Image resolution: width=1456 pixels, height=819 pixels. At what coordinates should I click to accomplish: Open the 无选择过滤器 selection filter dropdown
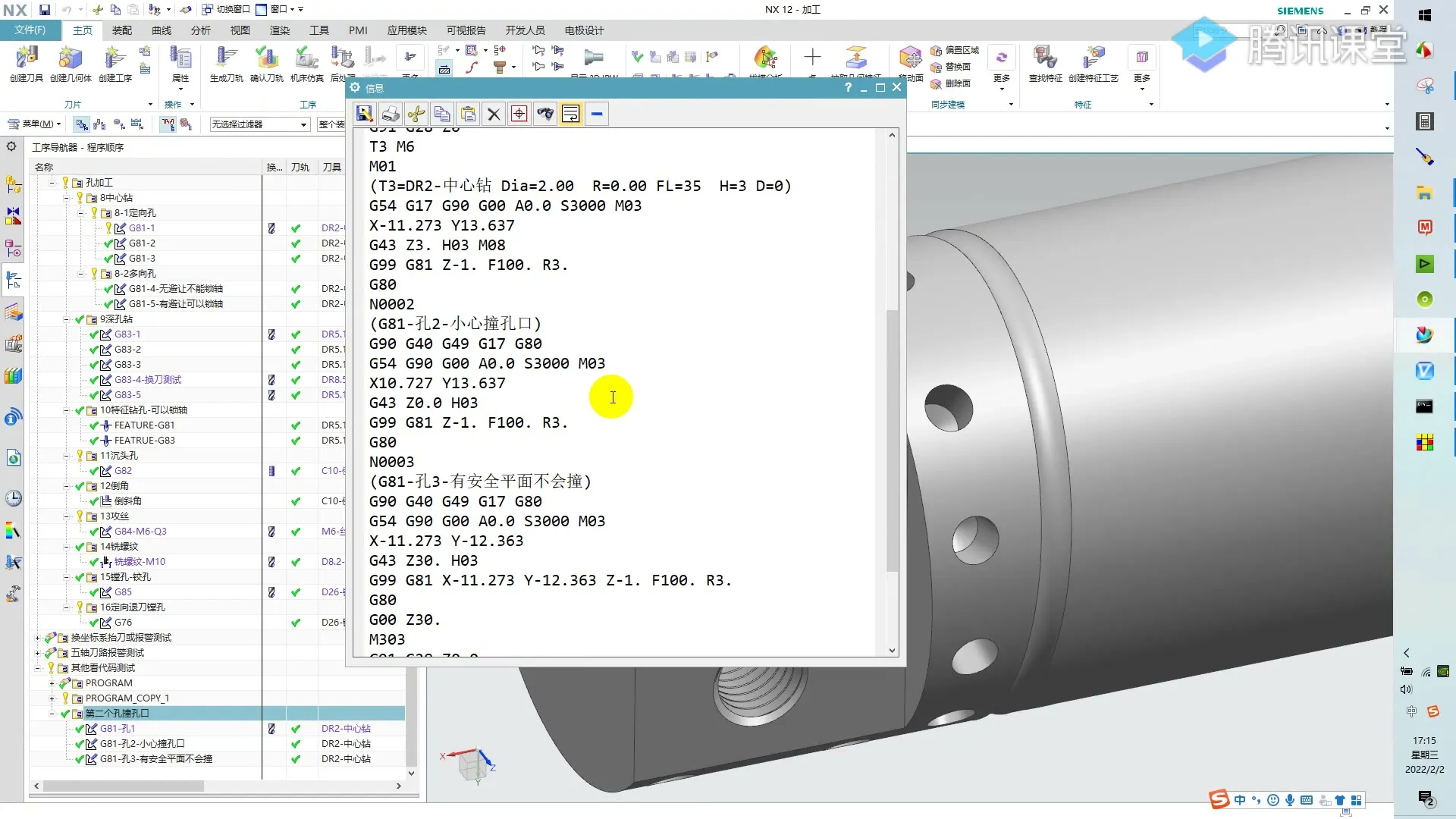tap(303, 124)
